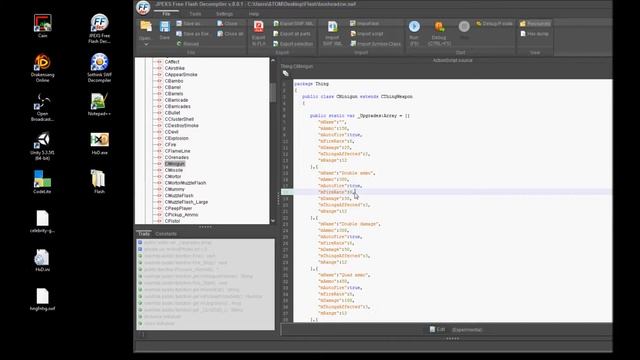
Task: Choose Save as in ribbon
Action: [x=188, y=24]
